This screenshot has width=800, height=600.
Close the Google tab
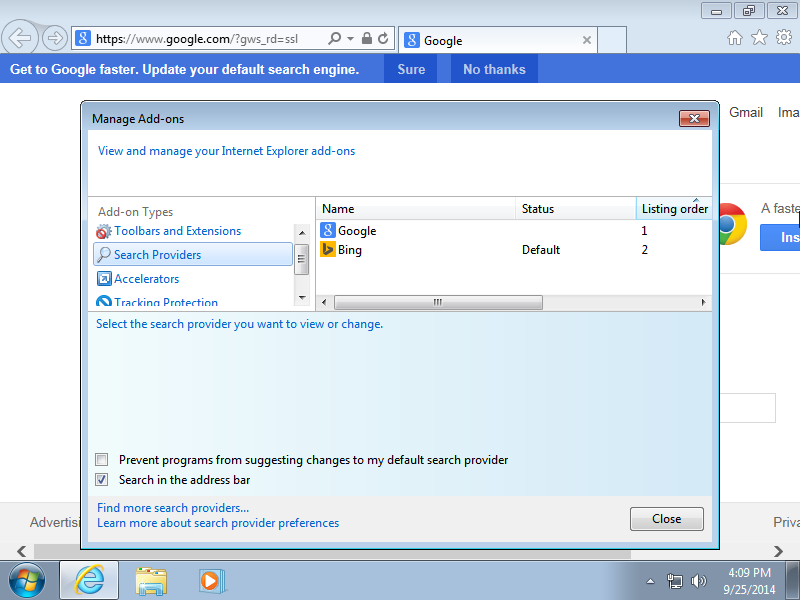click(x=587, y=40)
